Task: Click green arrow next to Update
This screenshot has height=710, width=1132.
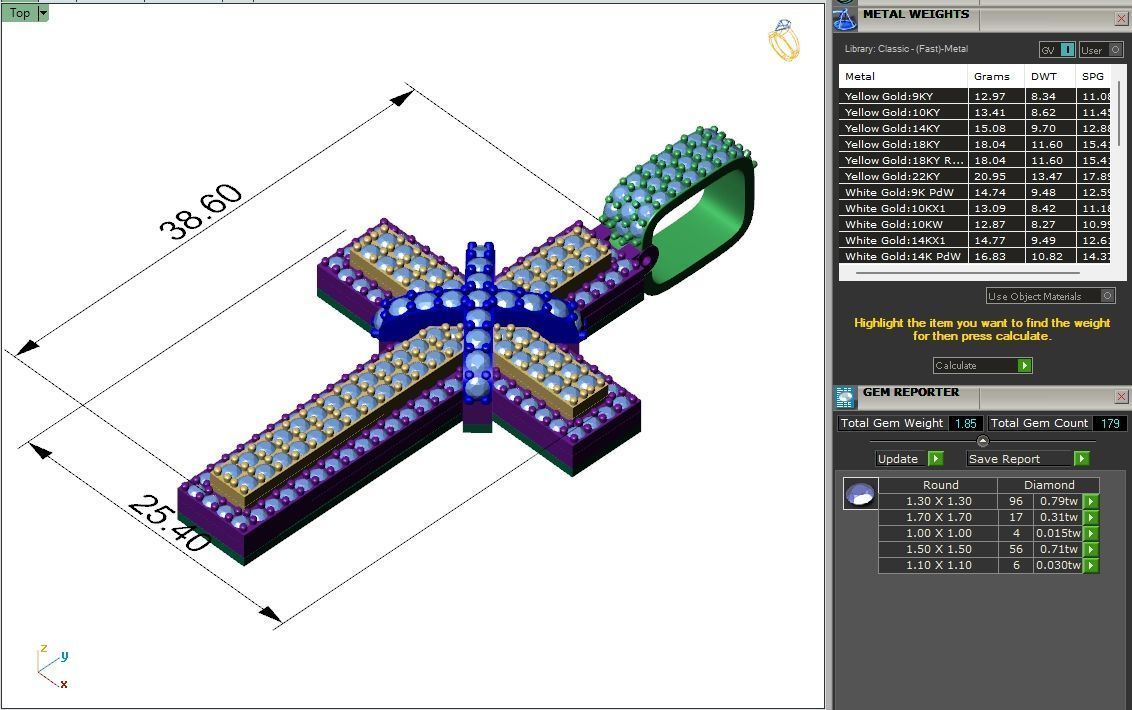Action: coord(935,459)
